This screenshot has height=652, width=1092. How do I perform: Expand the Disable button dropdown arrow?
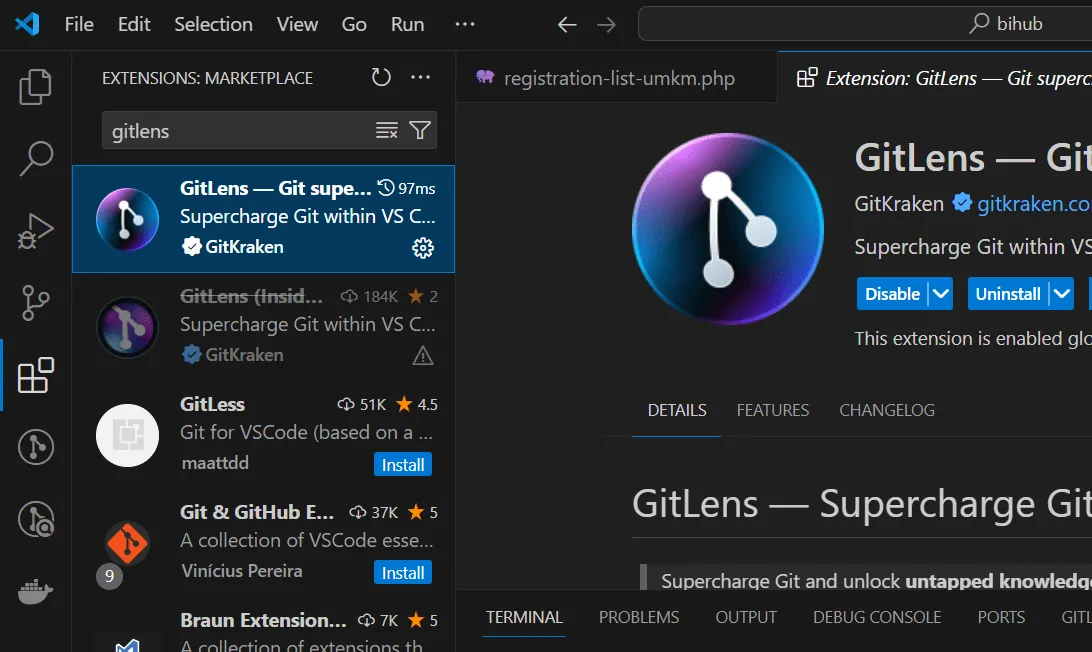point(940,294)
